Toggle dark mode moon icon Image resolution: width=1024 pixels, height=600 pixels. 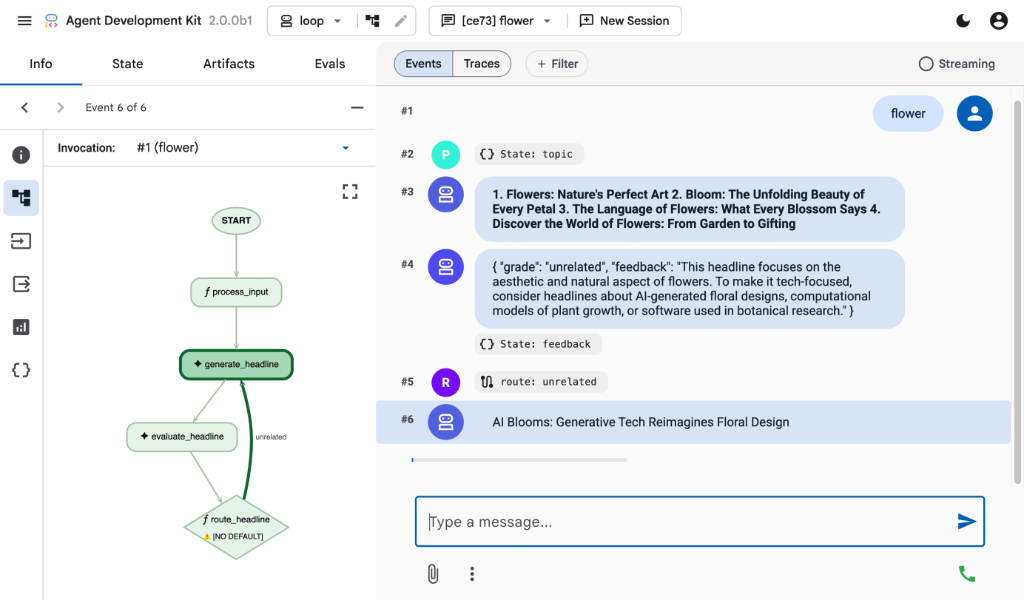click(x=963, y=21)
